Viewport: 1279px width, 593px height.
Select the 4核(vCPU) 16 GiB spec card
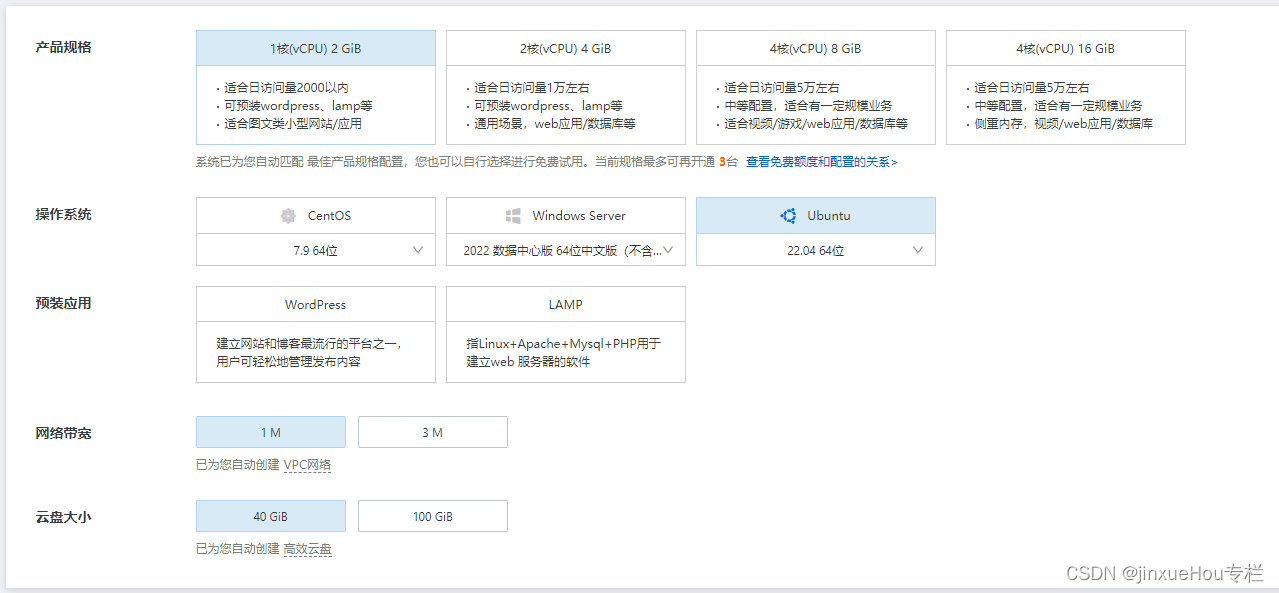click(x=1066, y=87)
